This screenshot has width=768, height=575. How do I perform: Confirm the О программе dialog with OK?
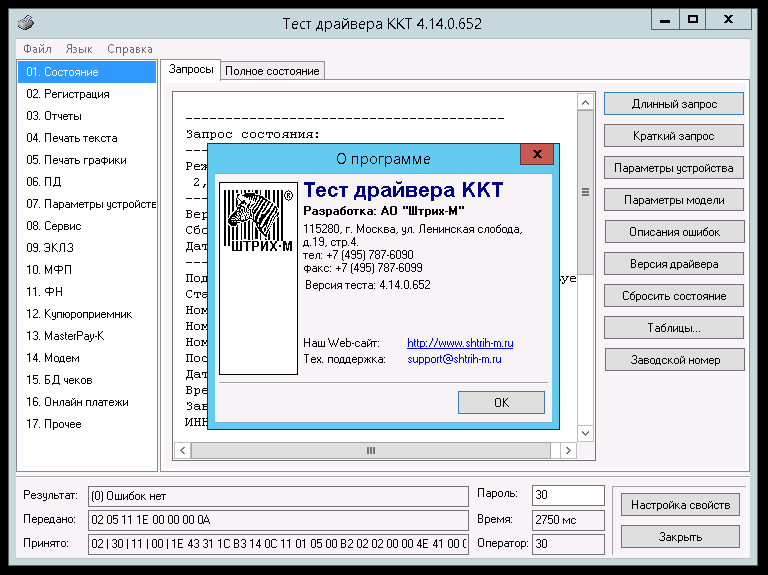pyautogui.click(x=501, y=403)
